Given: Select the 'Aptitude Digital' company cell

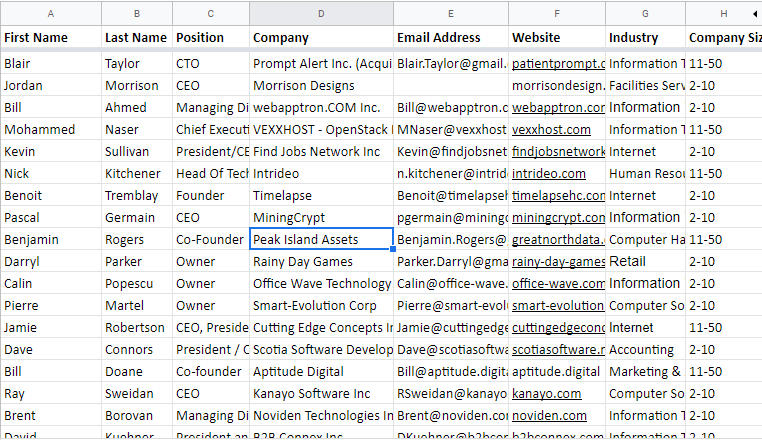Looking at the screenshot, I should tap(321, 372).
